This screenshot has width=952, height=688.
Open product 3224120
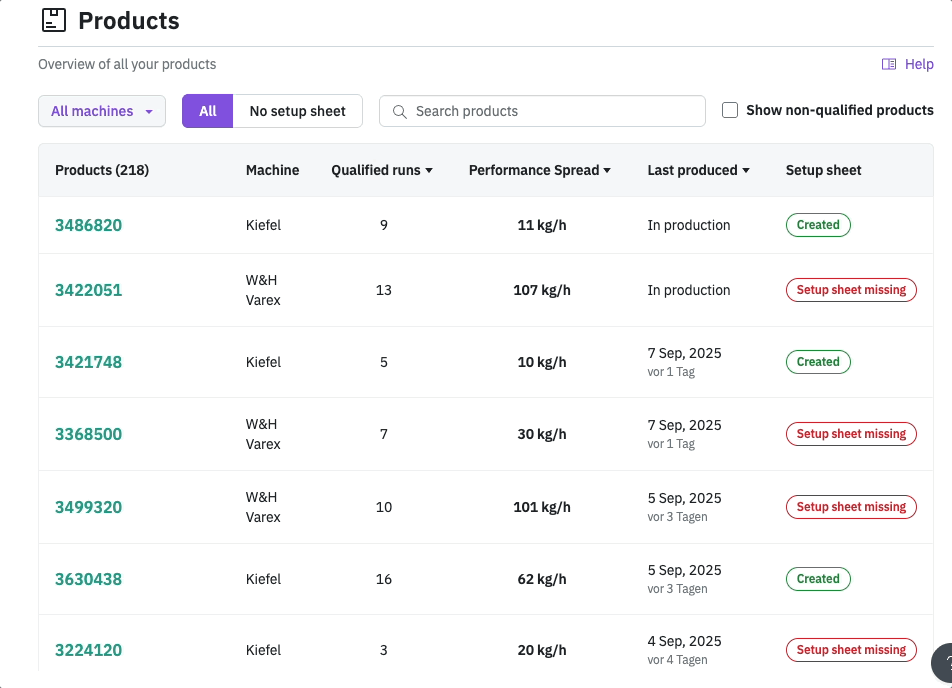click(88, 650)
